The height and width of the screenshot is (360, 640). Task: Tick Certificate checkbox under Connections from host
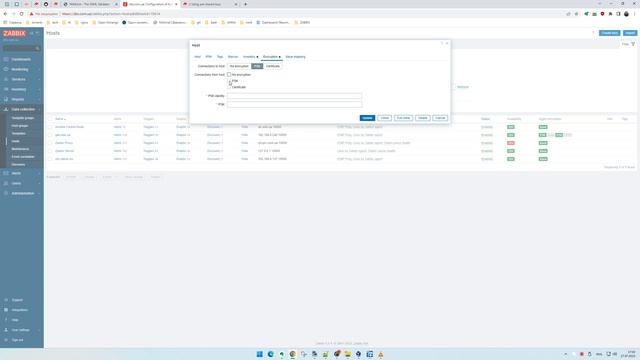point(229,87)
